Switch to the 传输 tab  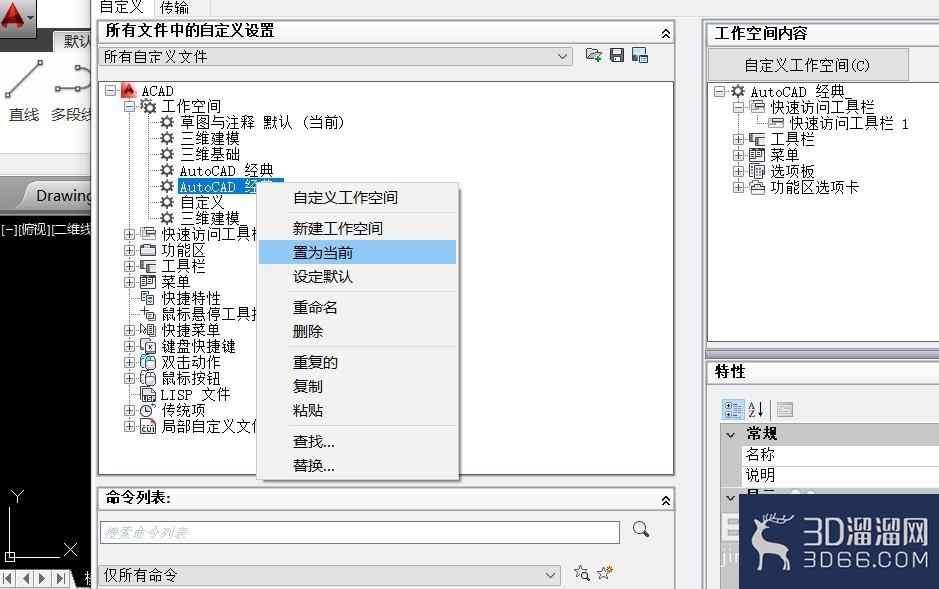pos(174,7)
